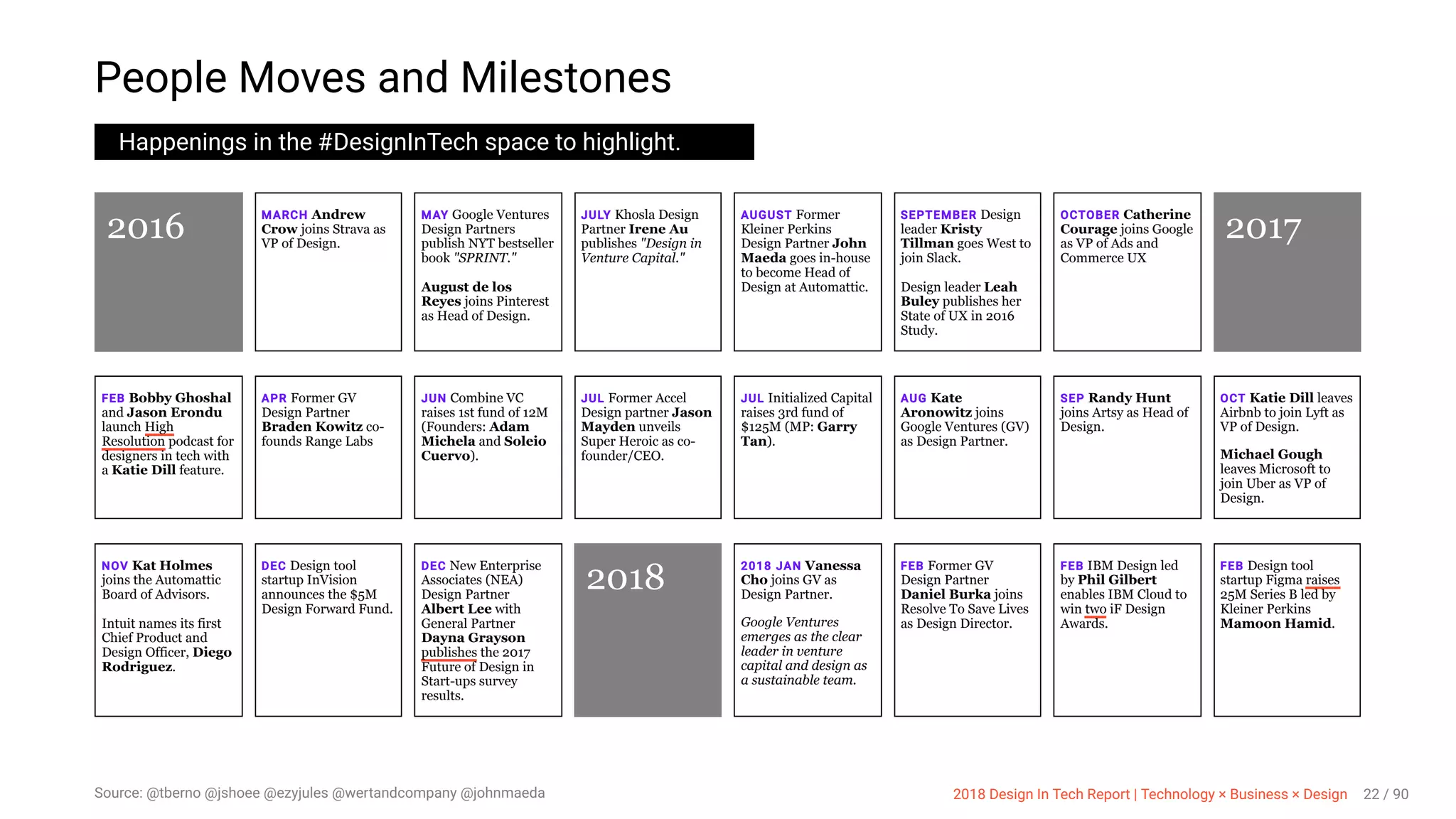Screen dimensions: 1456x819
Task: Click the 2017 gray year tile
Action: tap(1287, 272)
